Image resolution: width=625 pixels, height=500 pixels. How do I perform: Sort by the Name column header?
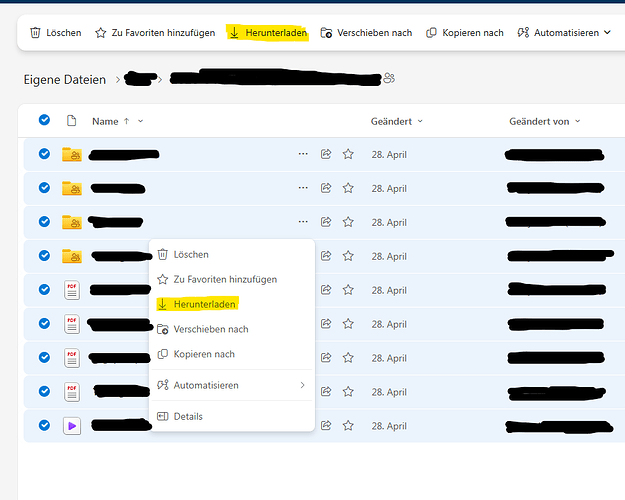tap(105, 121)
